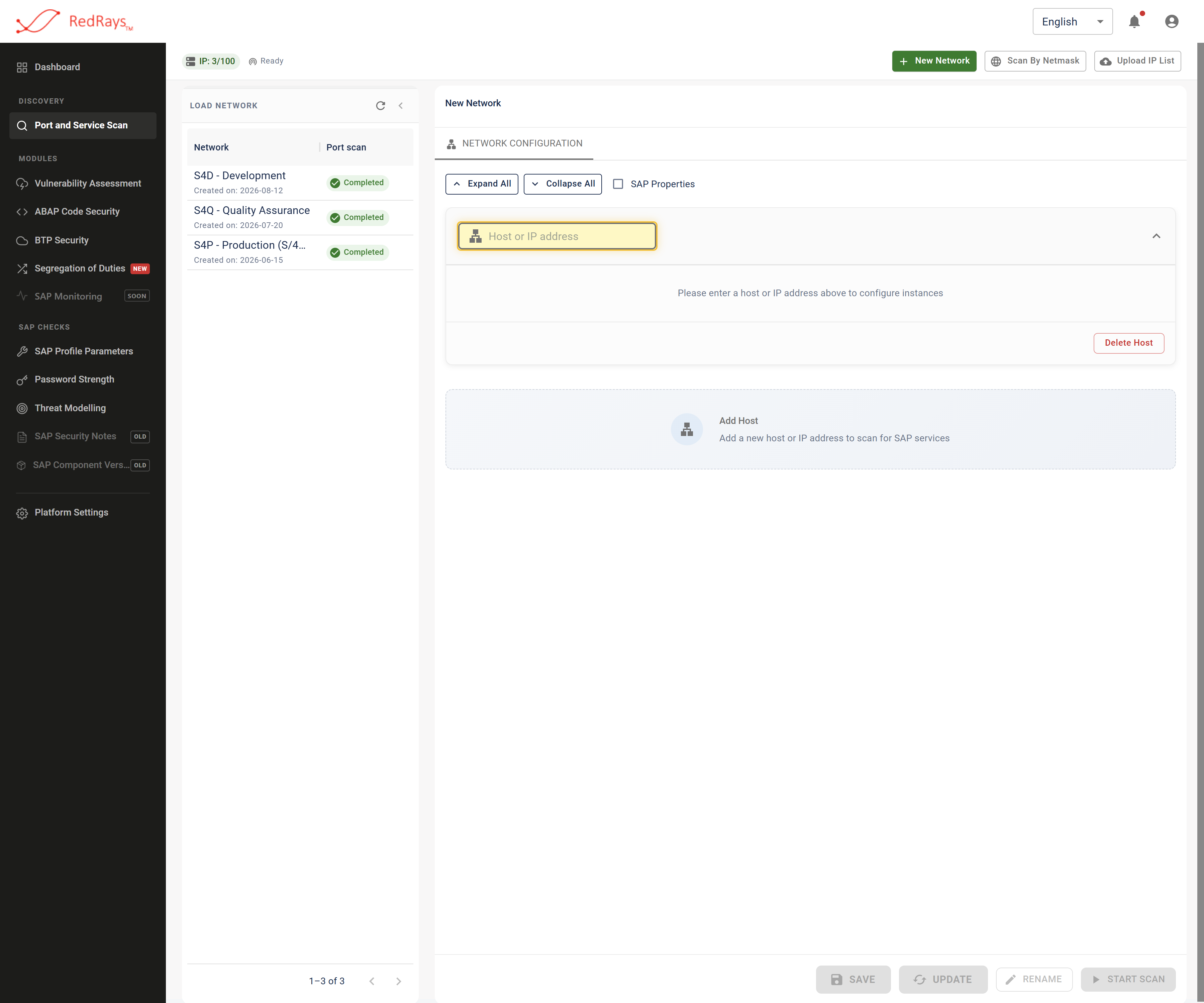Enable the SAP Properties checkbox
1204x1003 pixels.
pos(618,184)
